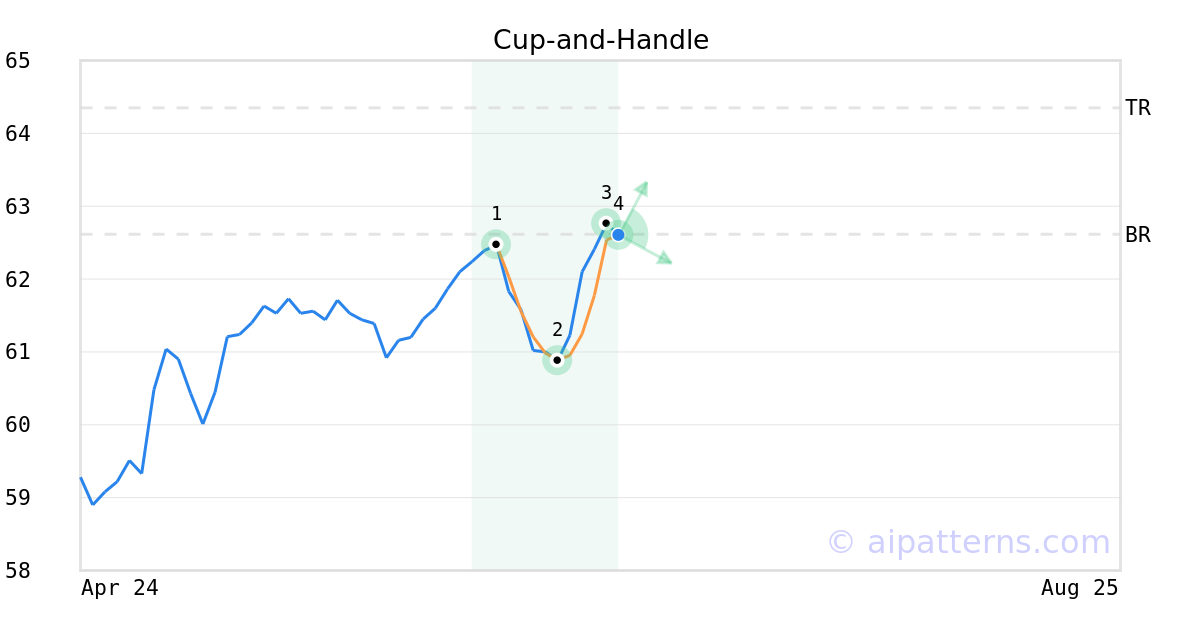
Task: Click the dashed TR resistance line
Action: tap(600, 108)
